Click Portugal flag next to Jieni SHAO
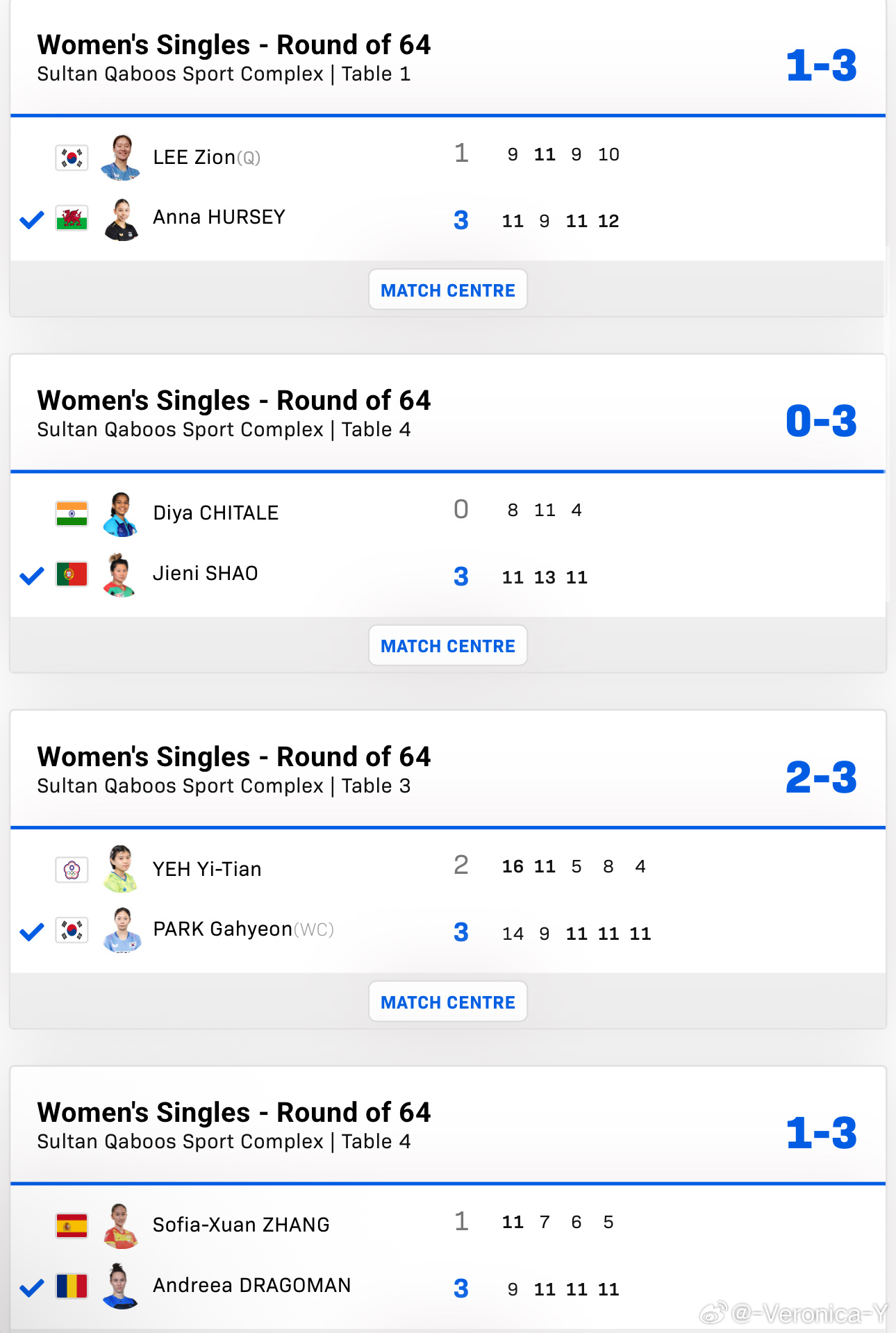 [72, 574]
